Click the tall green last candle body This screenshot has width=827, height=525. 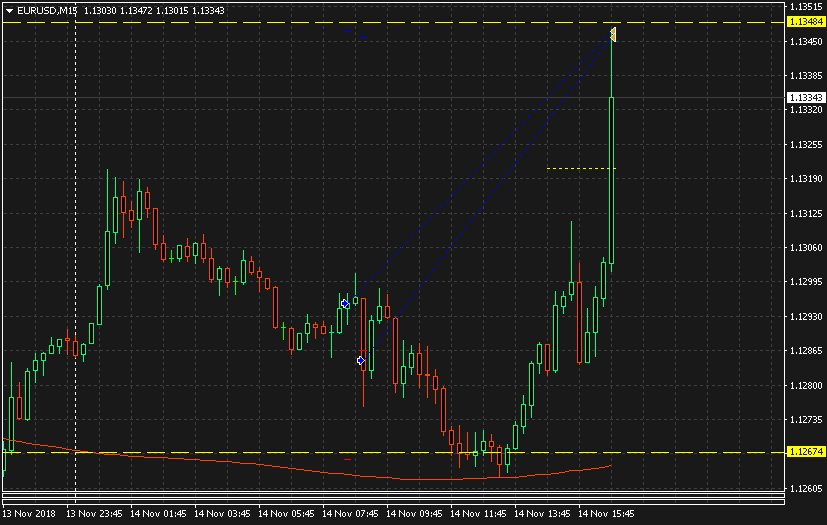[x=612, y=180]
